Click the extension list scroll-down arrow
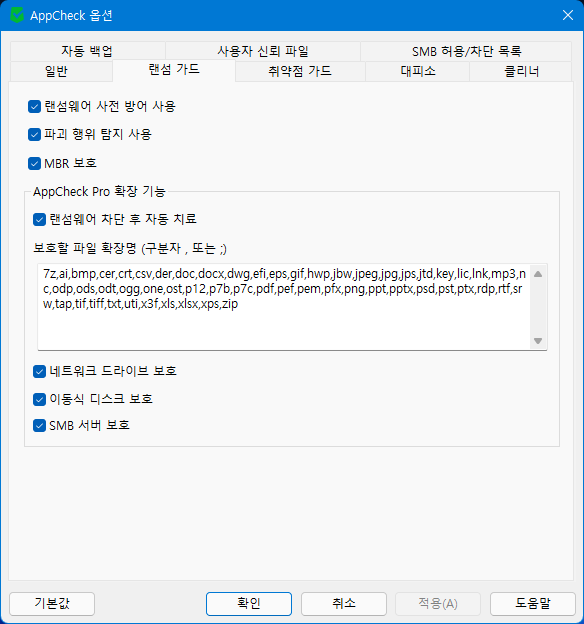The height and width of the screenshot is (624, 584). pyautogui.click(x=538, y=341)
